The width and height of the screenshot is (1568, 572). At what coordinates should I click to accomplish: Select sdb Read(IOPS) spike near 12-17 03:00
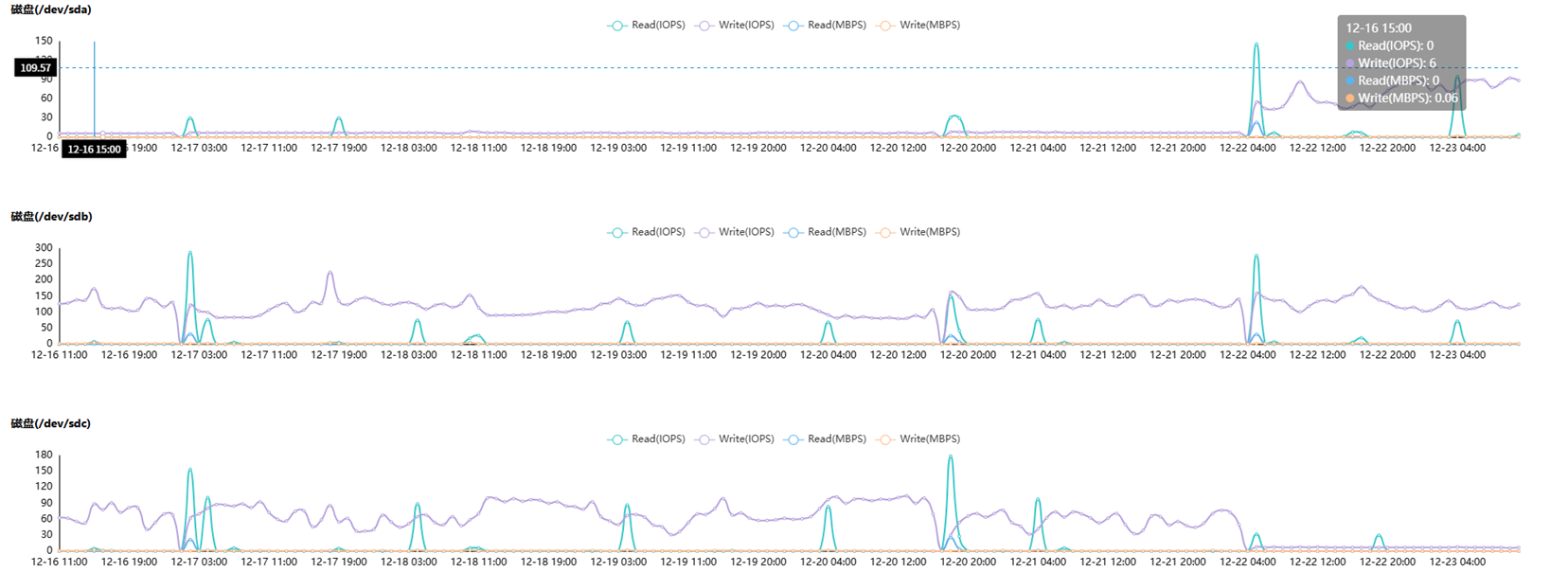(190, 253)
